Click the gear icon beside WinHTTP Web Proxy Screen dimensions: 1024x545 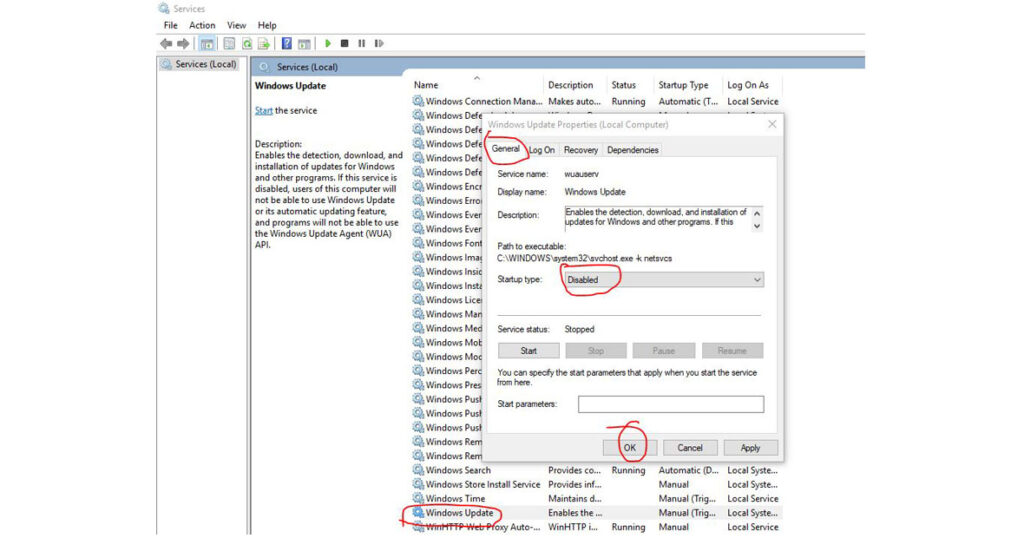pyautogui.click(x=418, y=527)
